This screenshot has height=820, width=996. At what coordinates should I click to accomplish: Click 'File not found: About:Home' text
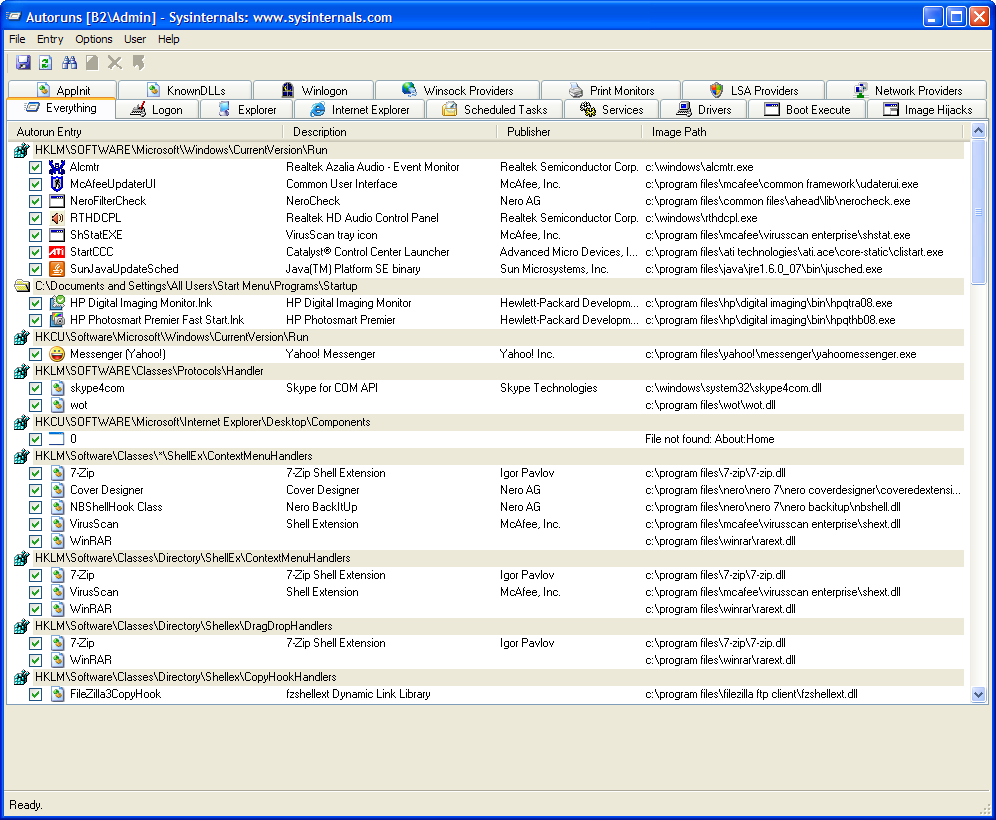[x=710, y=439]
